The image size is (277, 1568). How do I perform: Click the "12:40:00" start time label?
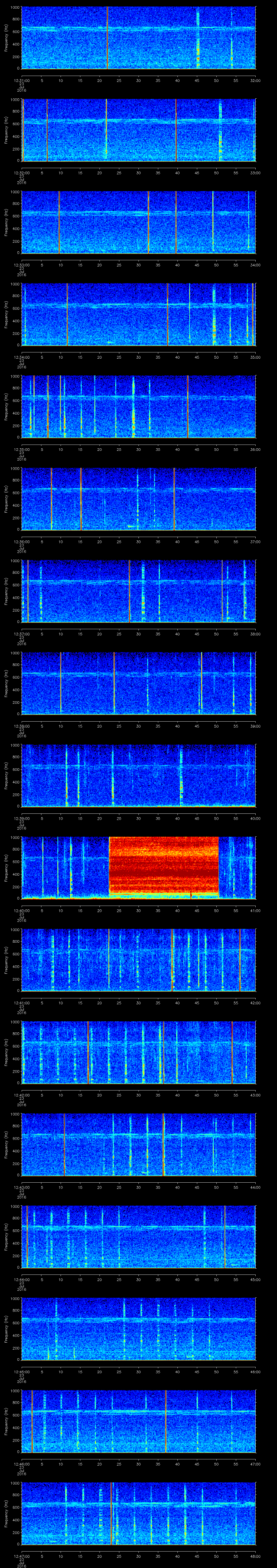(x=22, y=910)
